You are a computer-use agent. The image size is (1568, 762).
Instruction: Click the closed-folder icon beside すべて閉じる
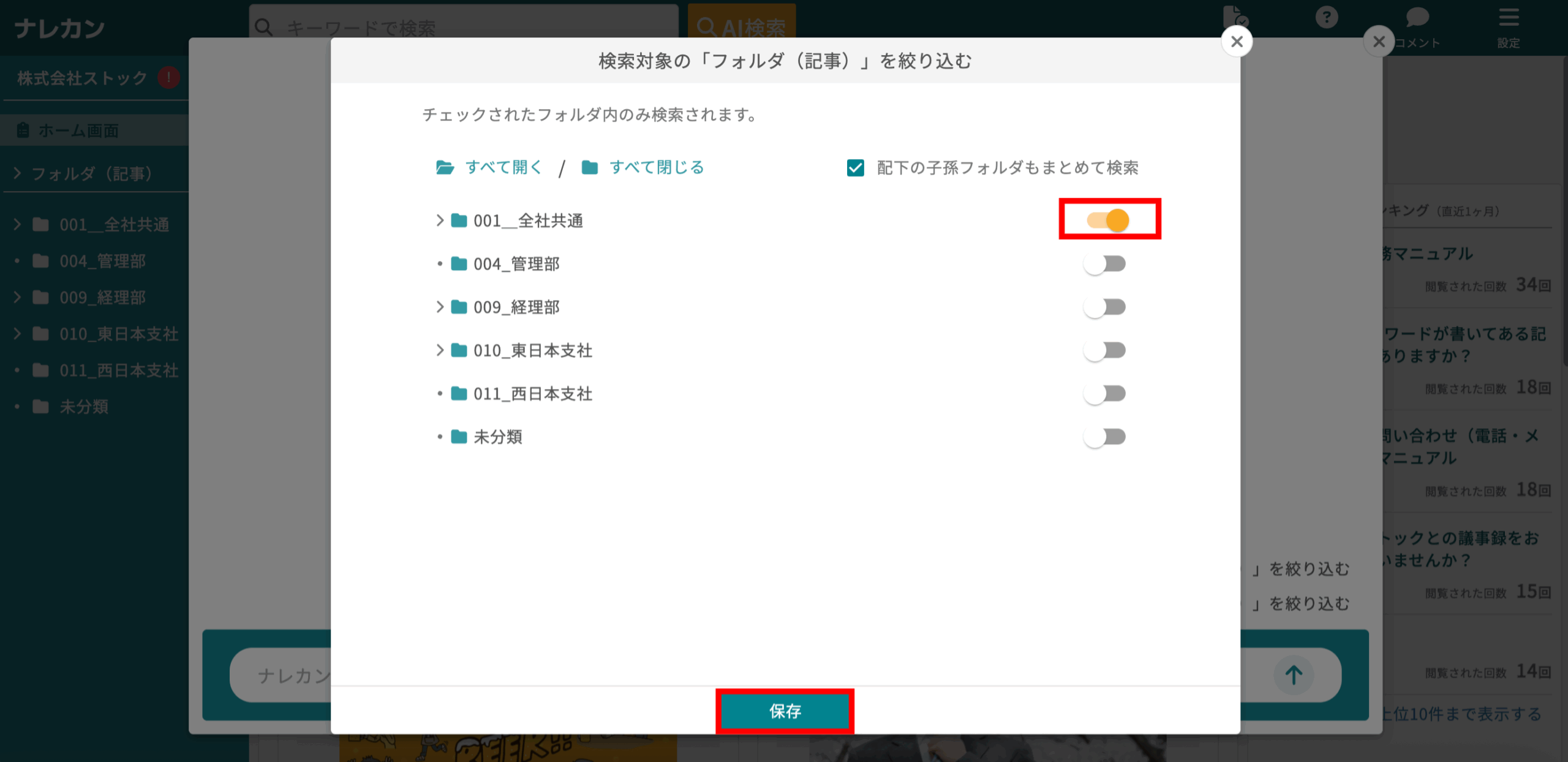(590, 167)
